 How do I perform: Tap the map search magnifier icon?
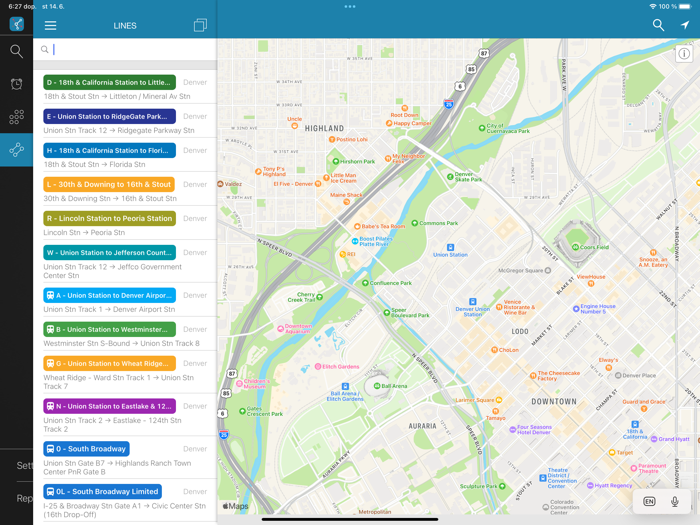coord(658,25)
